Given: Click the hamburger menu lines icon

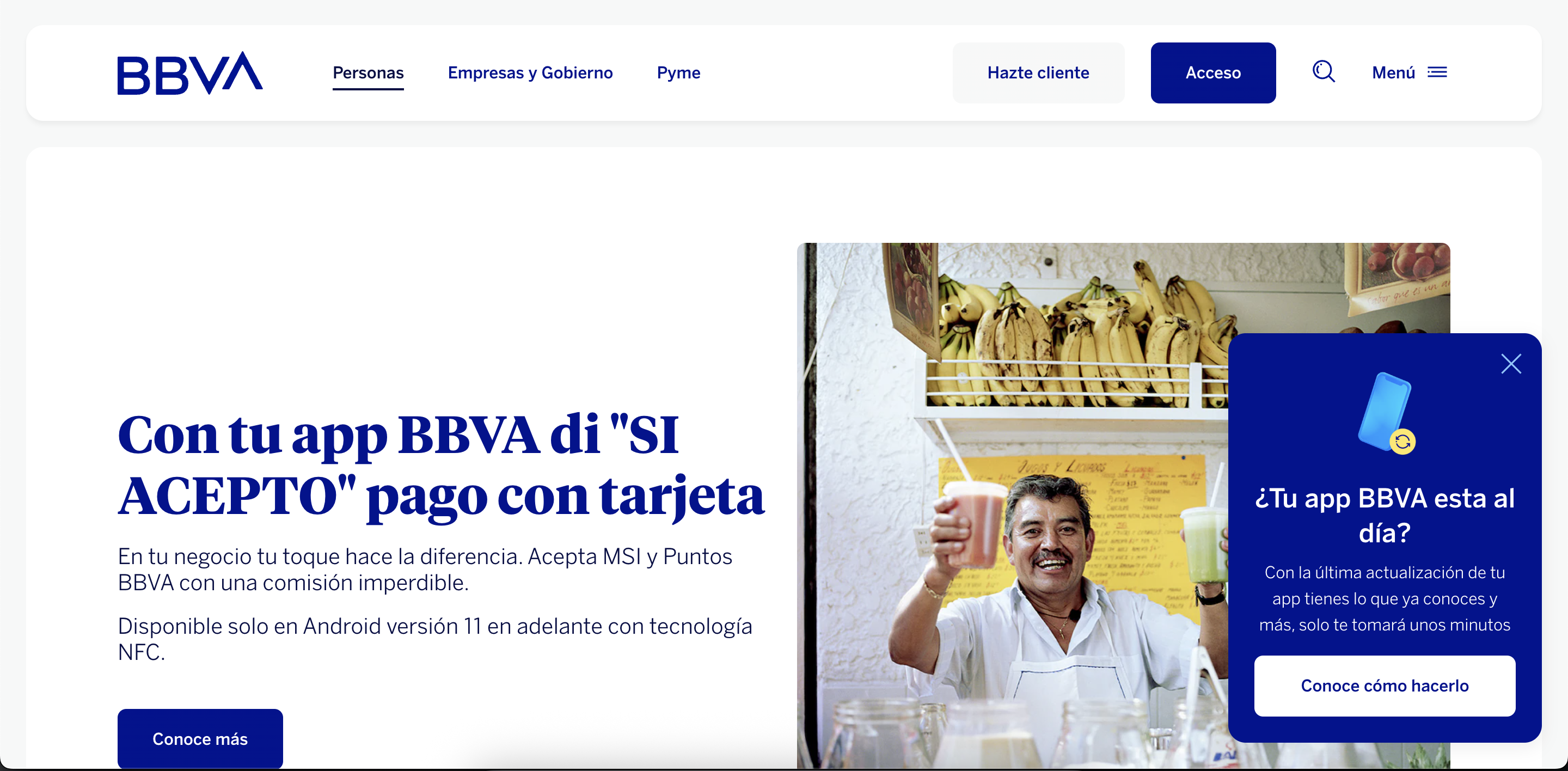Looking at the screenshot, I should click(x=1437, y=72).
